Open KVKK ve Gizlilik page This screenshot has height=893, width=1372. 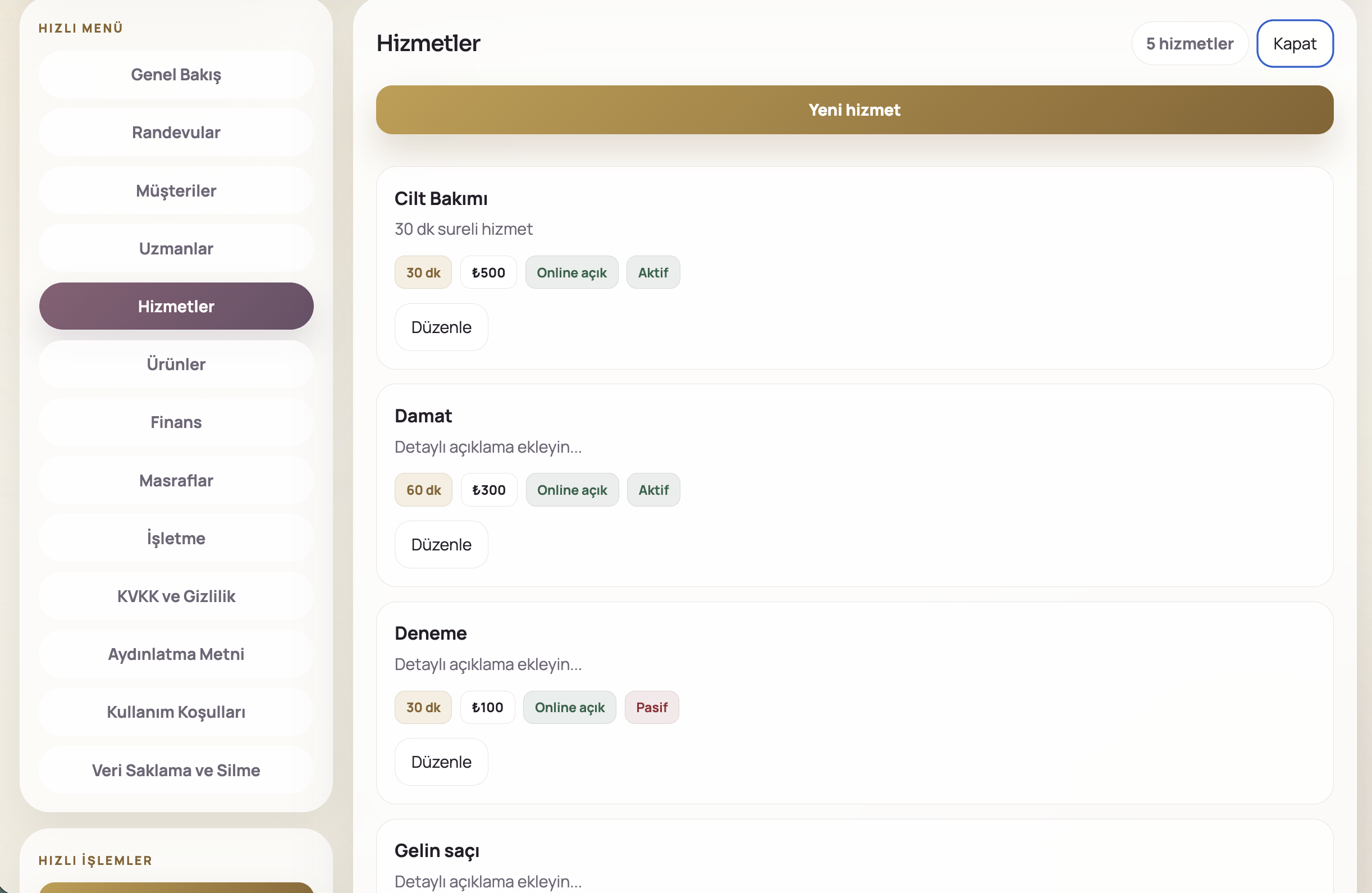[176, 596]
